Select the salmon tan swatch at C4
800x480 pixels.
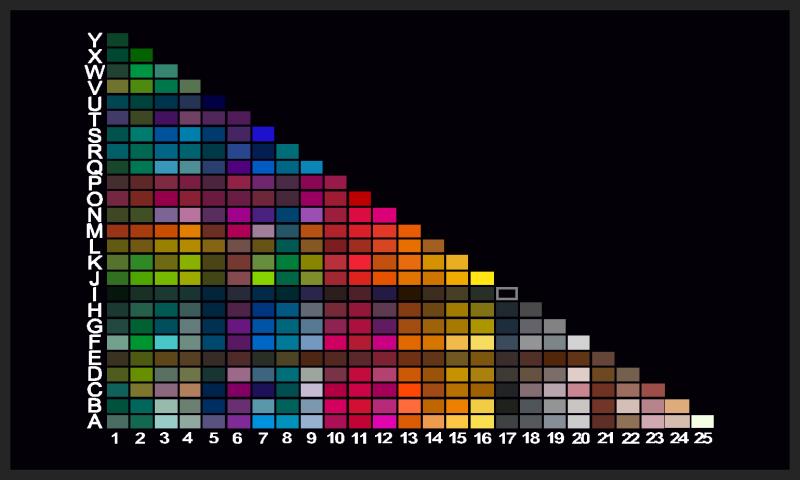click(x=190, y=390)
